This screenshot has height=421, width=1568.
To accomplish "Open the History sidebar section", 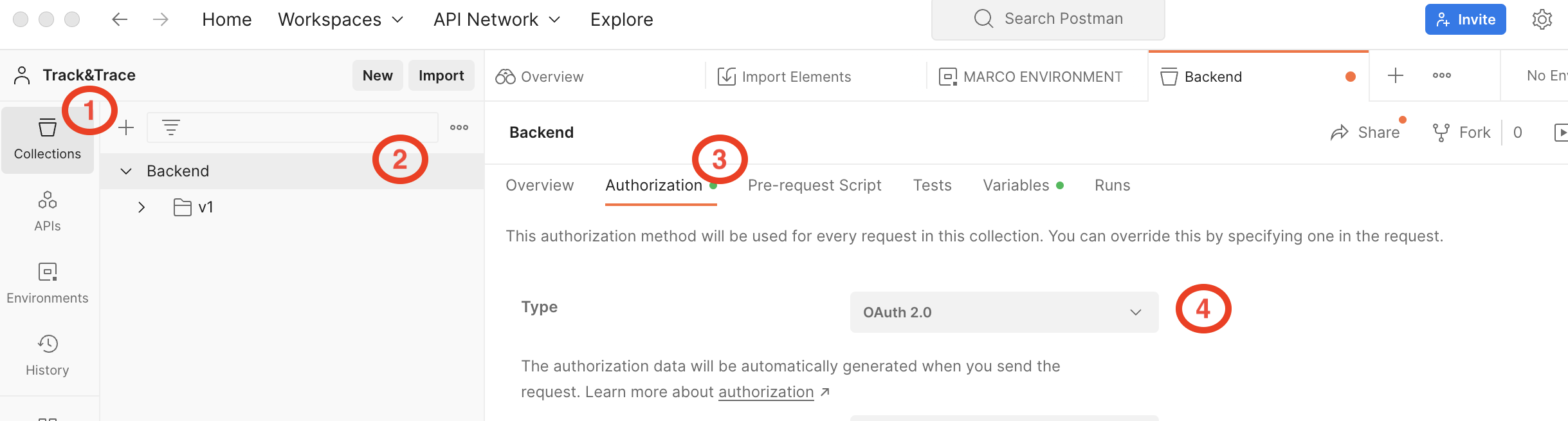I will pyautogui.click(x=48, y=355).
